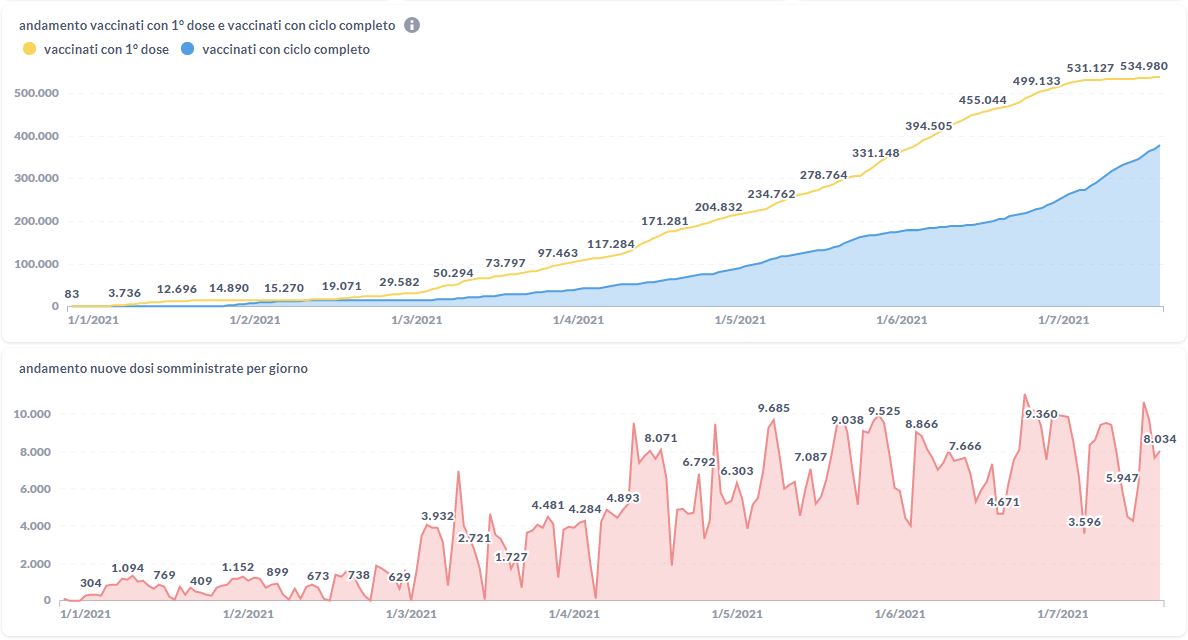The height and width of the screenshot is (640, 1188).
Task: Click the 1/4/2021 date on the top chart axis
Action: [577, 320]
